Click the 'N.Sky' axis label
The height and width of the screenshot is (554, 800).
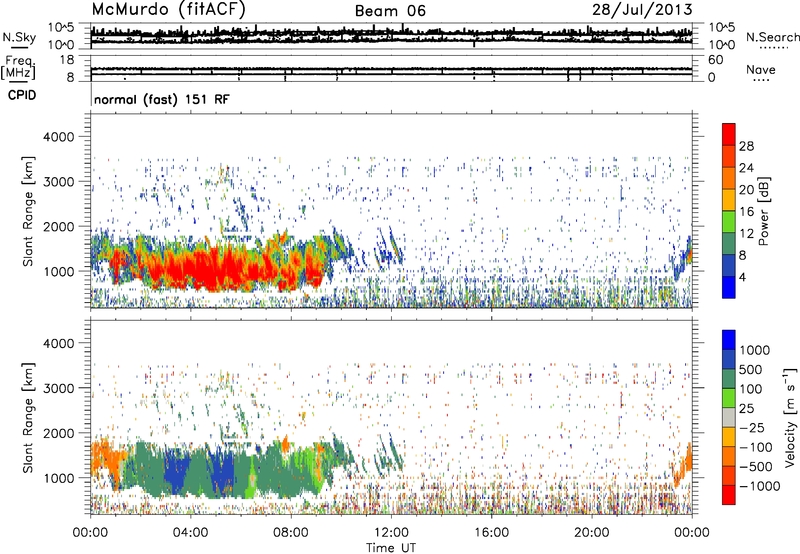point(19,37)
